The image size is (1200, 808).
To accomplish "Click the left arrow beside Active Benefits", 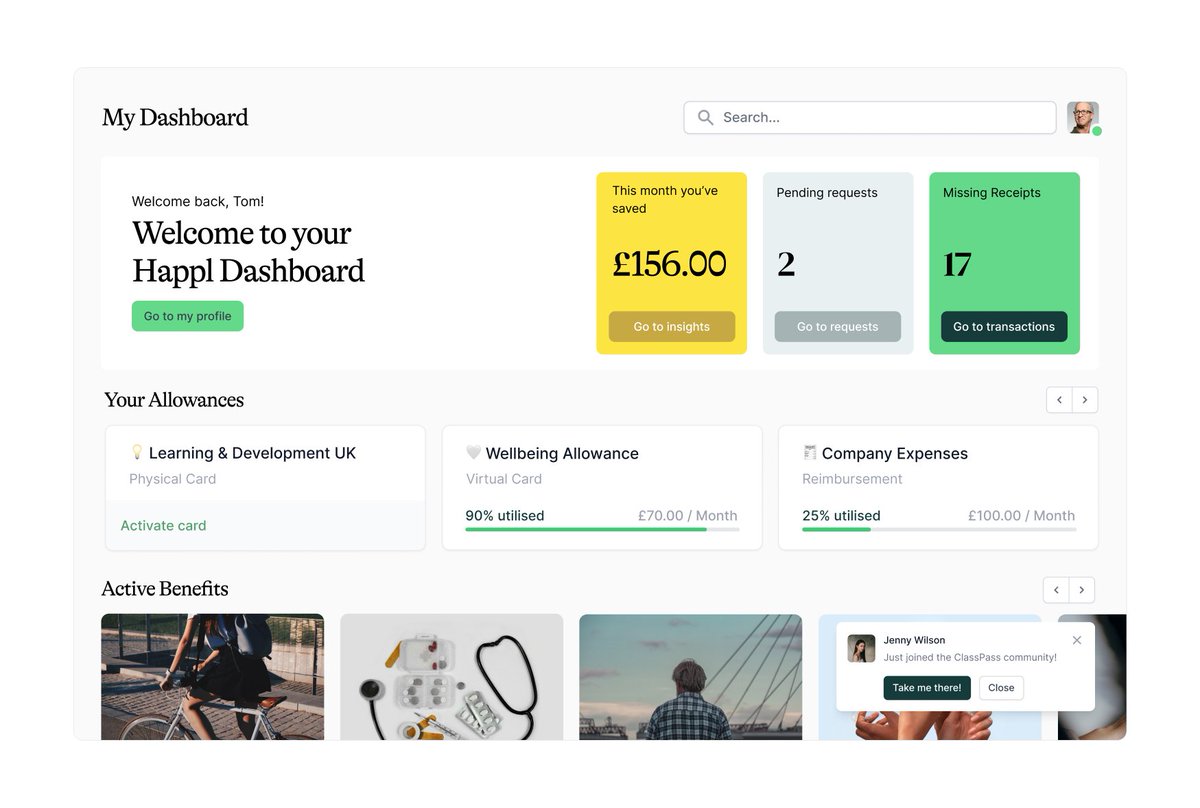I will coord(1056,589).
